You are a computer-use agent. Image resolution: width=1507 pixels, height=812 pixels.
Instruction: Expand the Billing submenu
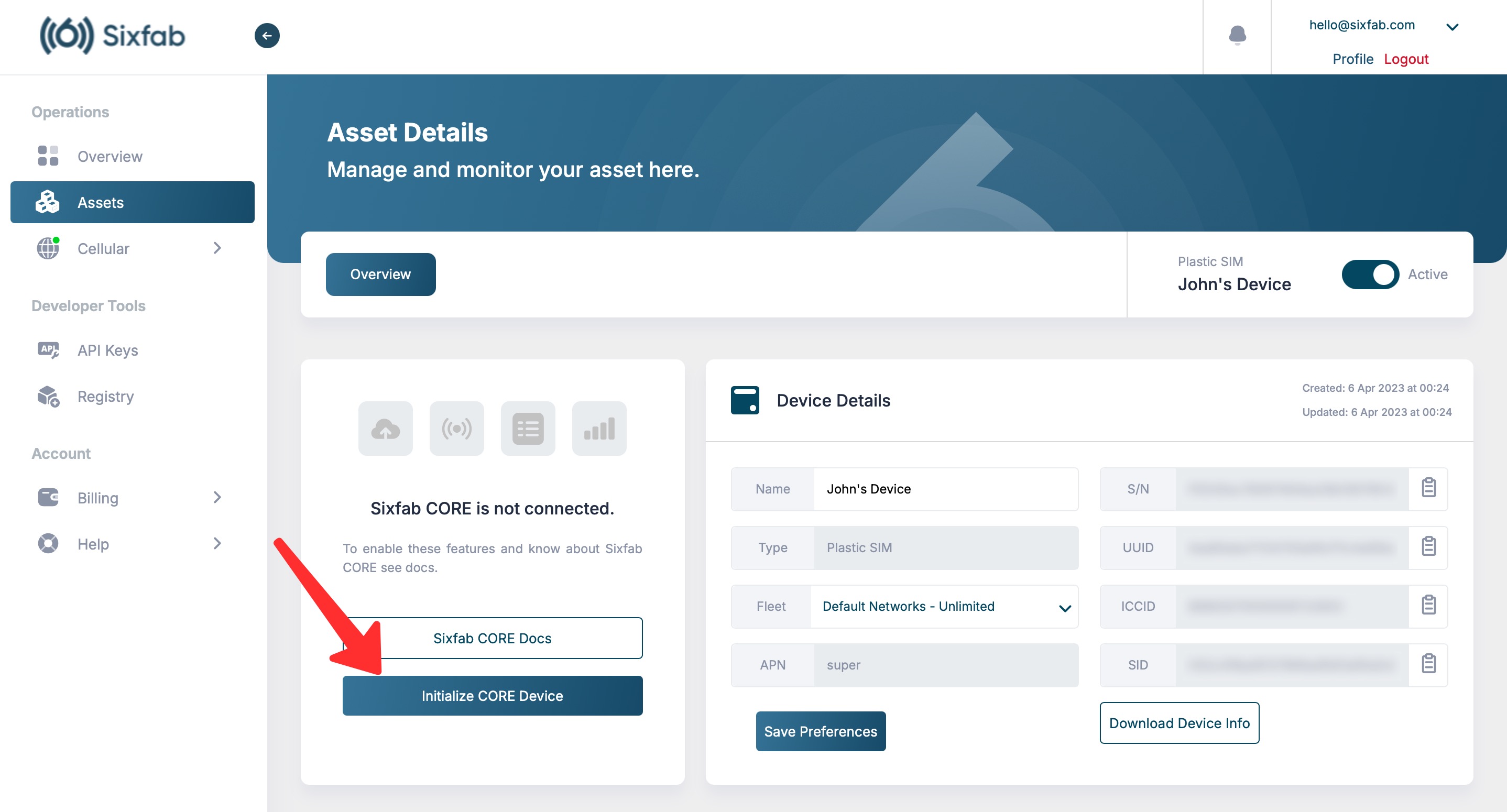point(217,497)
